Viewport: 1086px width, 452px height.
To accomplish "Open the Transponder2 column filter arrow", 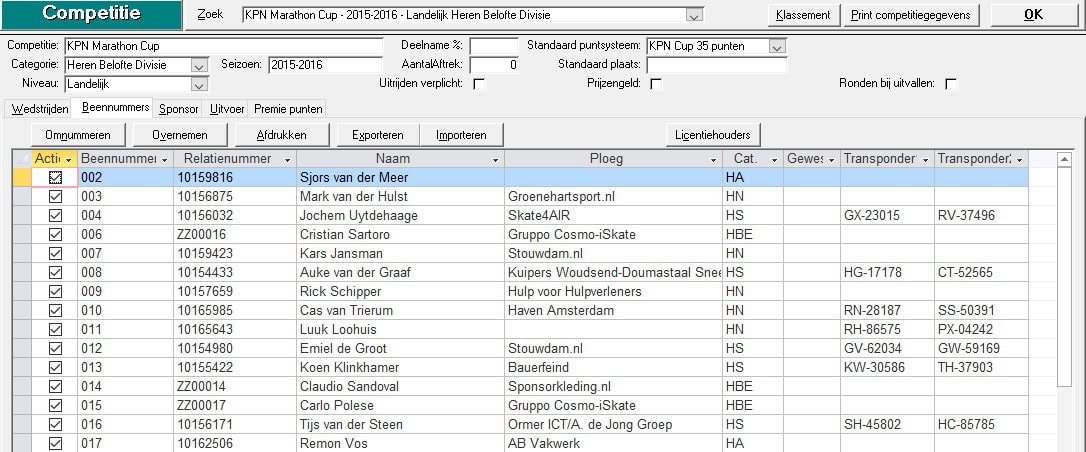I will pyautogui.click(x=1019, y=160).
